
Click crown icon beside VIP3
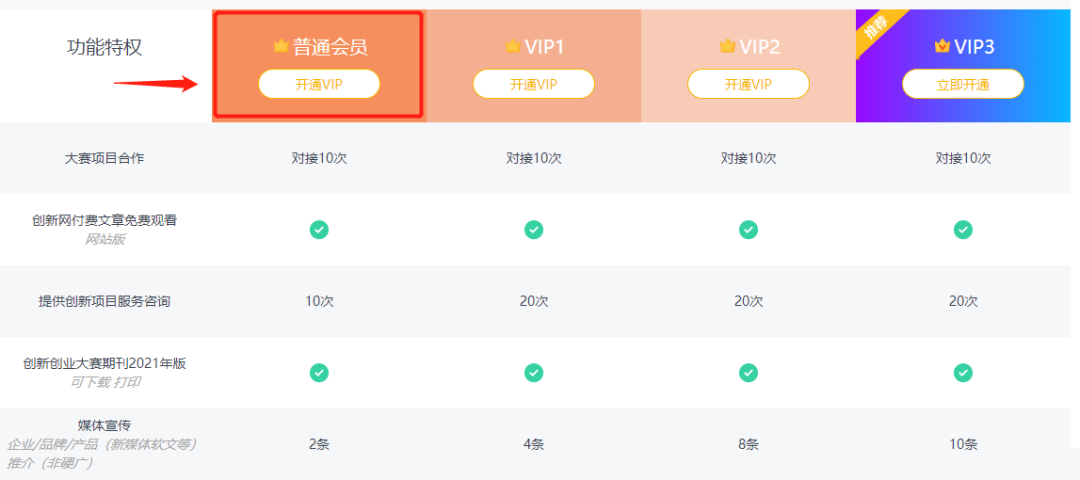tap(942, 46)
